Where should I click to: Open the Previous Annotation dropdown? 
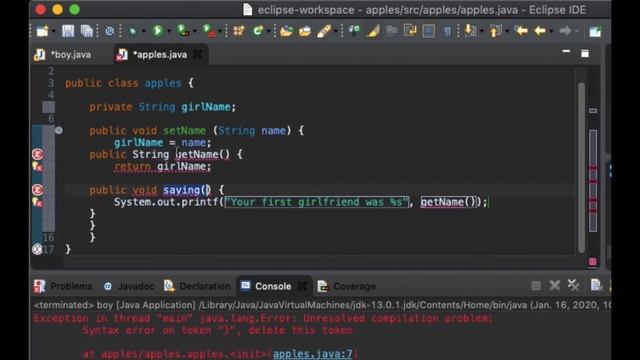[x=507, y=31]
